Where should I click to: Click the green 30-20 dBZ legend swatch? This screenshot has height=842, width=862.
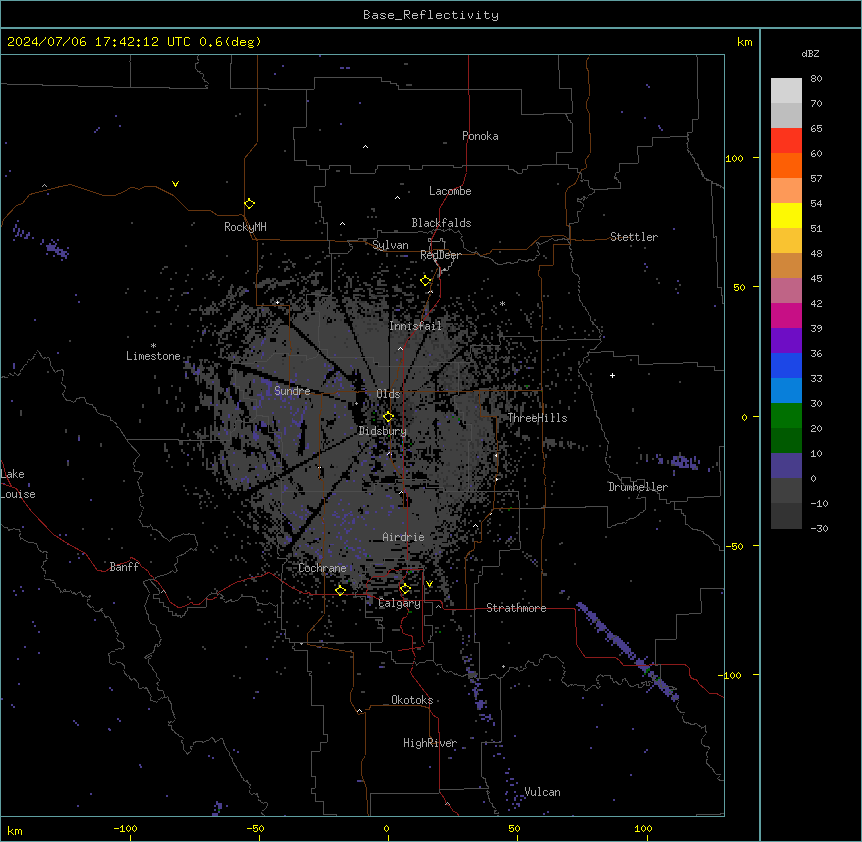click(786, 416)
